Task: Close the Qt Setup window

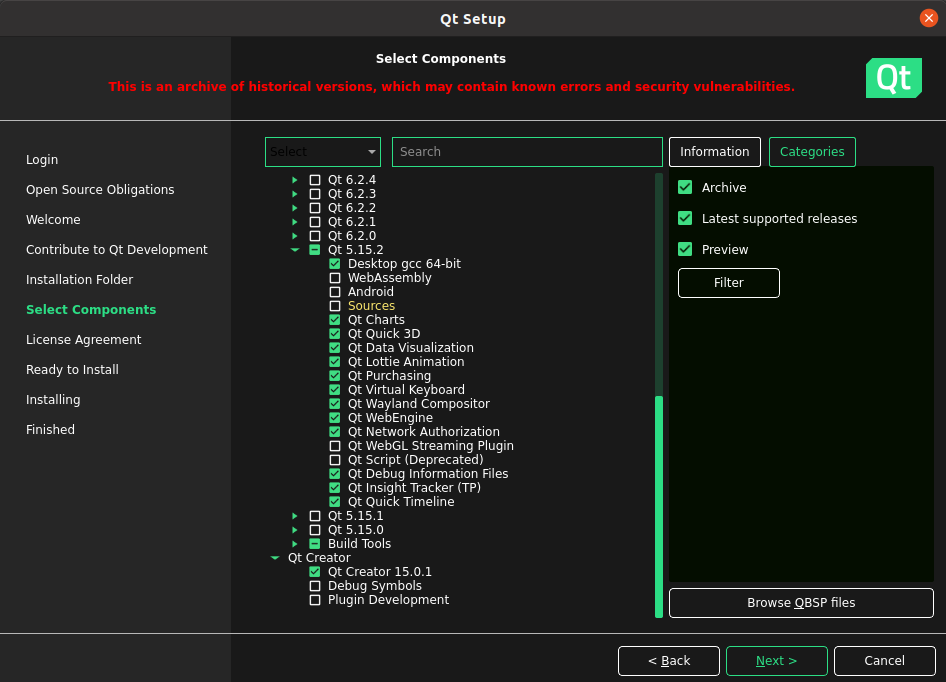Action: (928, 19)
